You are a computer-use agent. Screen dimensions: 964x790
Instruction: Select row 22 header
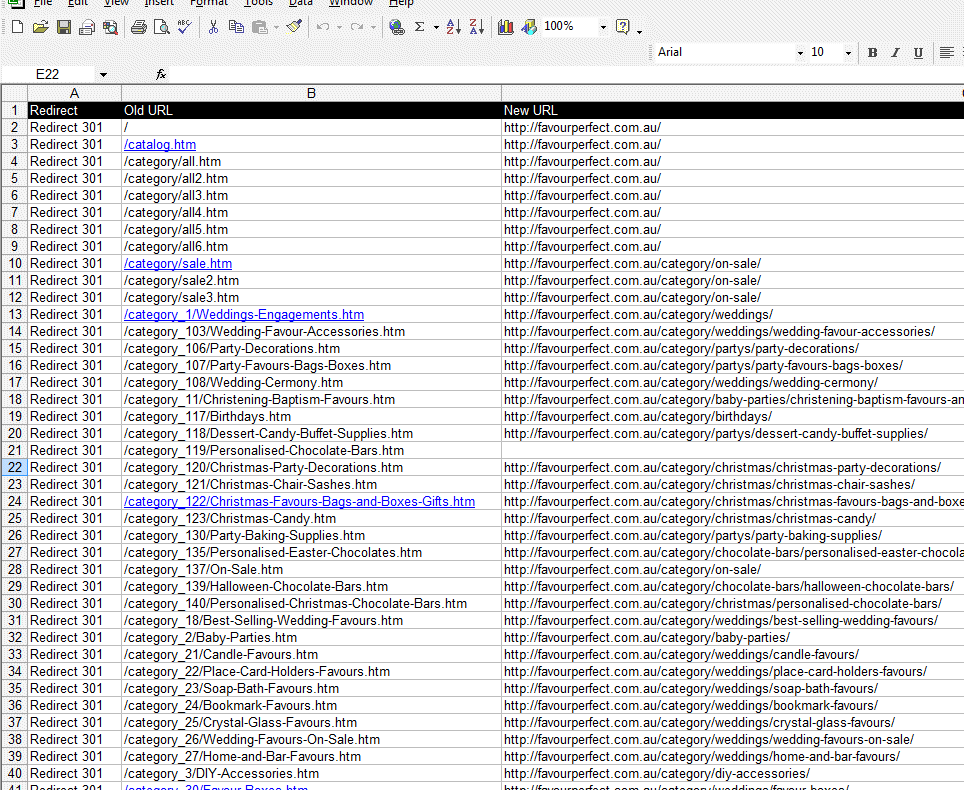[14, 468]
